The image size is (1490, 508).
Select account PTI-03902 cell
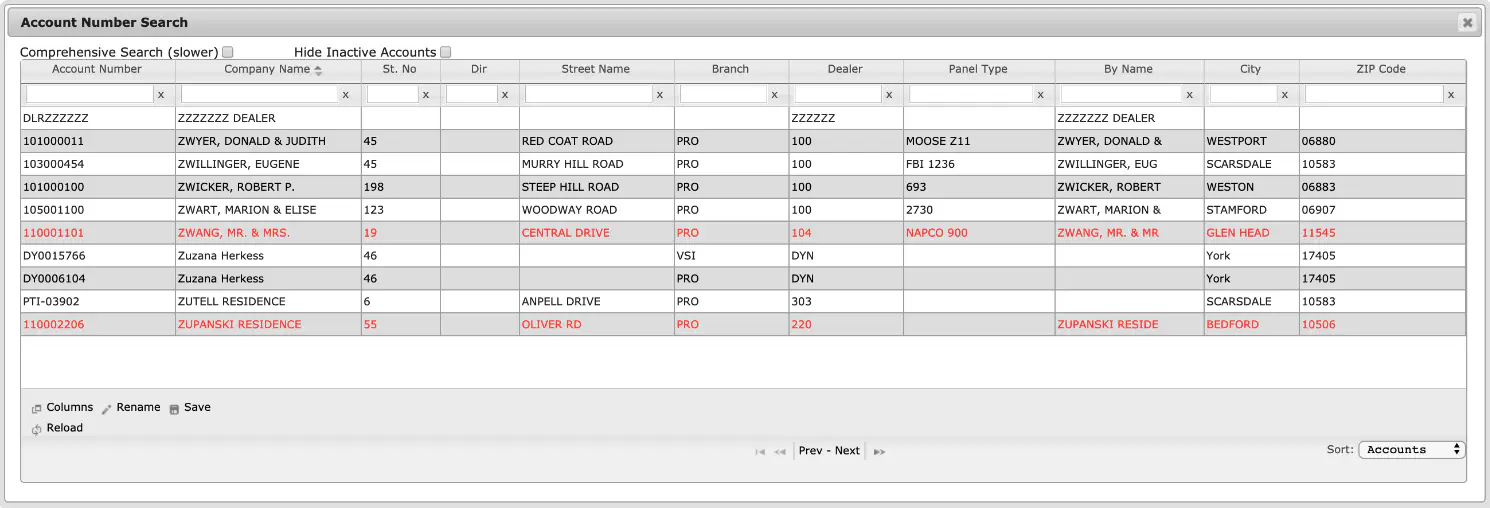point(98,301)
